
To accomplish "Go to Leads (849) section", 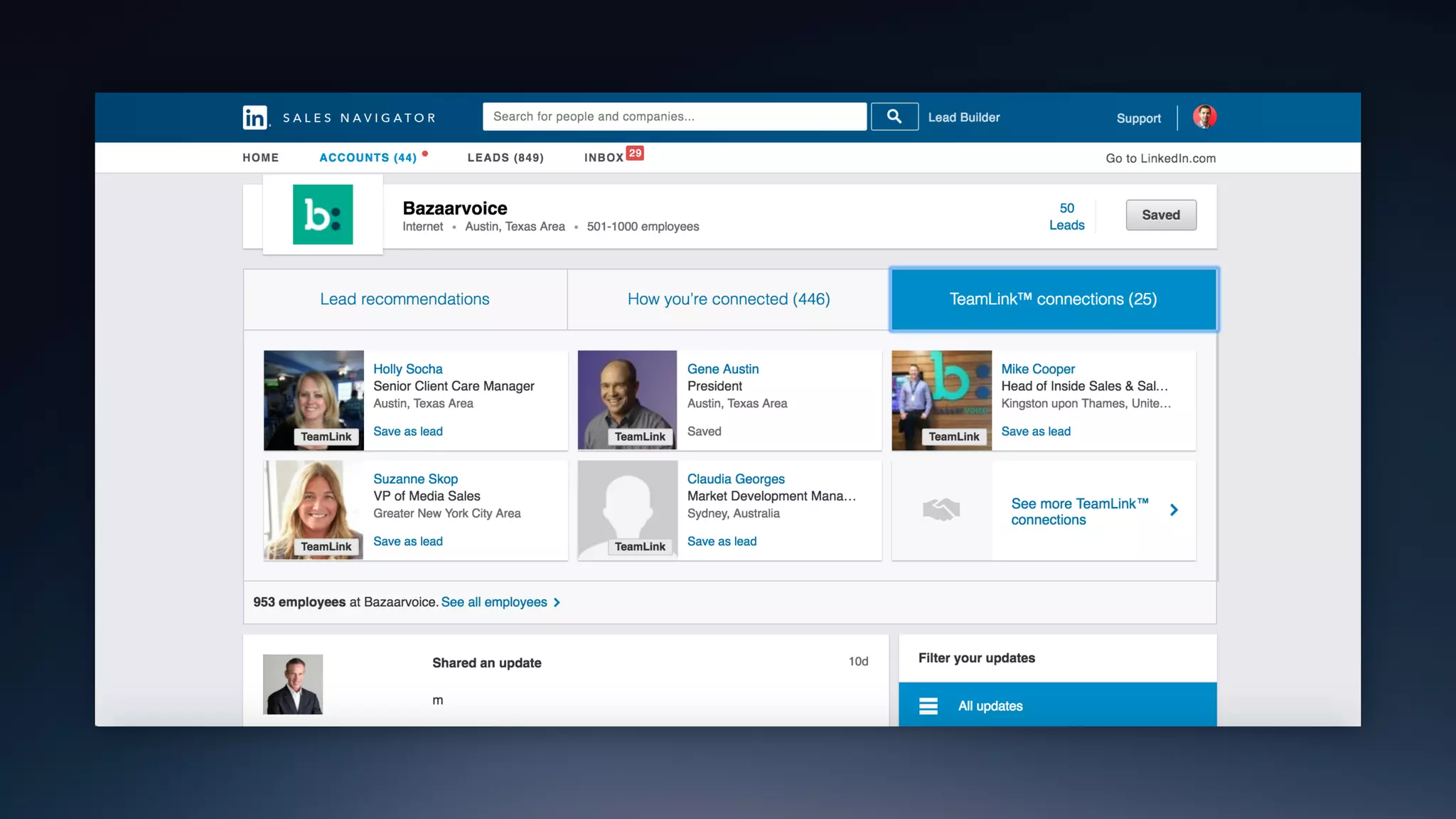I will click(505, 158).
